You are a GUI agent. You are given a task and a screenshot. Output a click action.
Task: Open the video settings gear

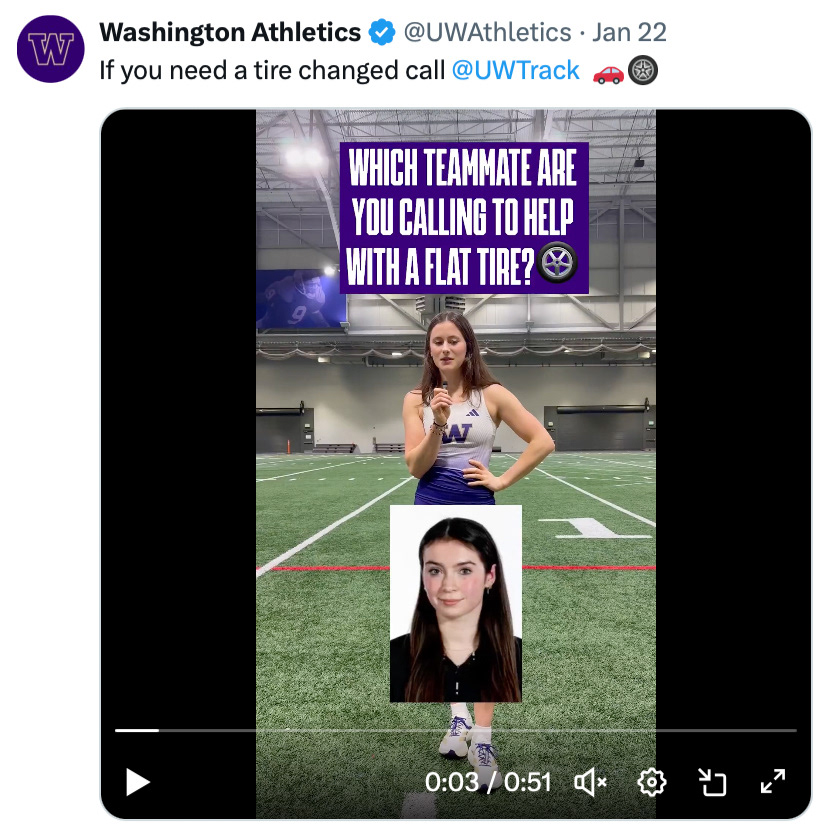tap(651, 781)
